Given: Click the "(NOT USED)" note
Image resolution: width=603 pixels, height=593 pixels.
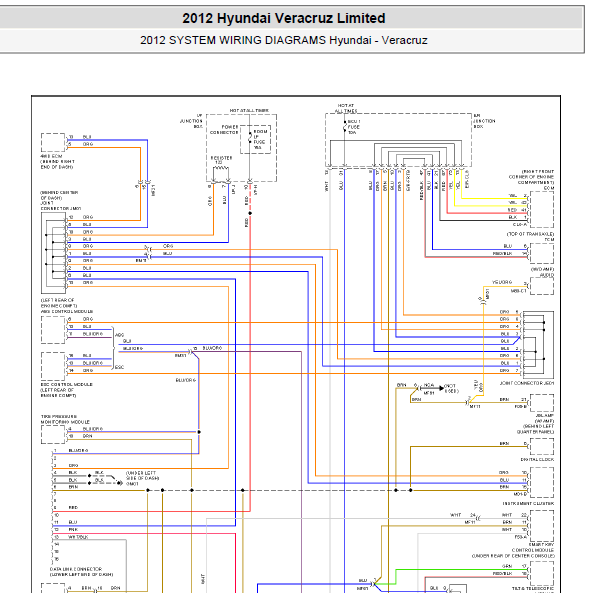Looking at the screenshot, I should [452, 388].
